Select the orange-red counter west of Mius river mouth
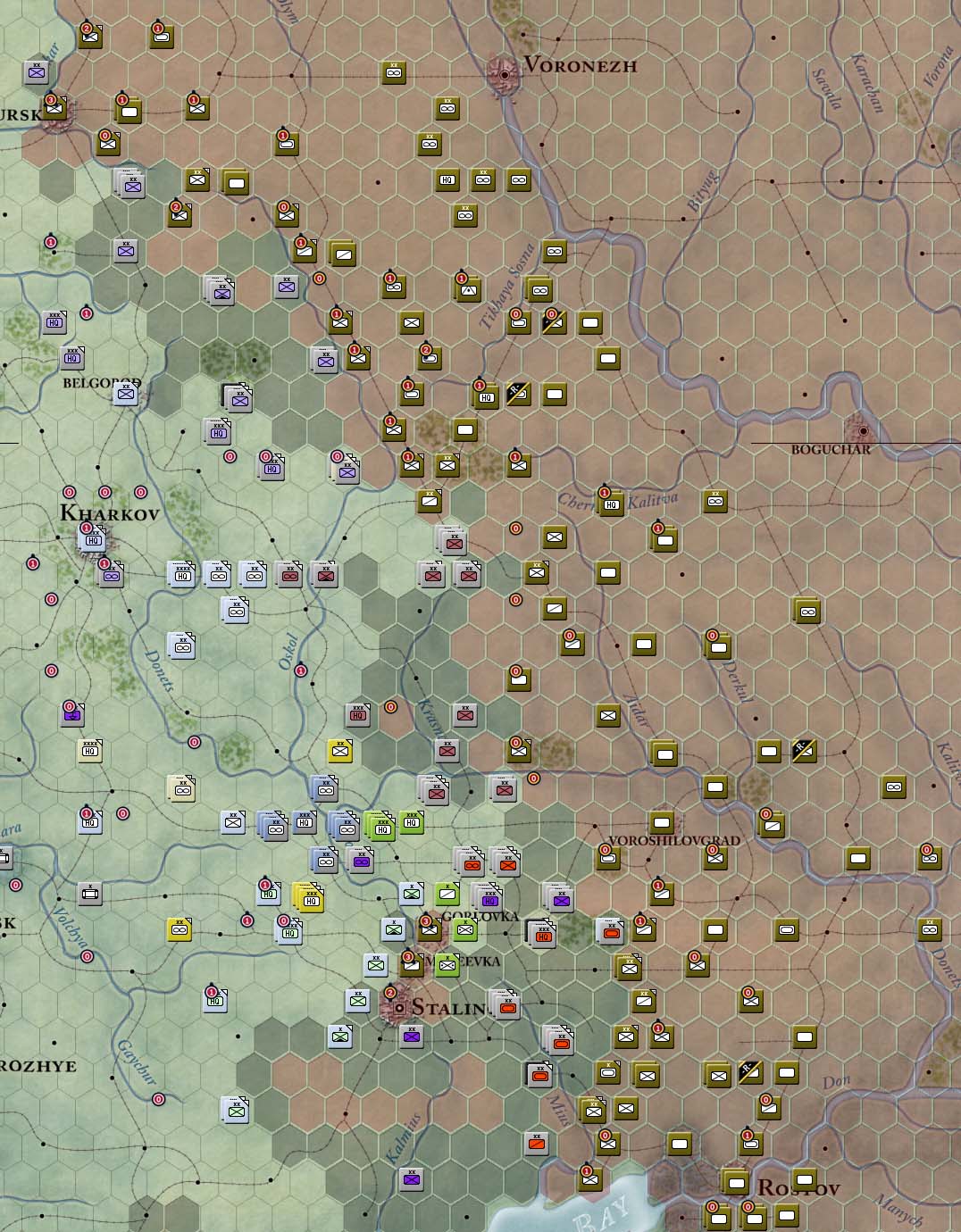 click(536, 1144)
